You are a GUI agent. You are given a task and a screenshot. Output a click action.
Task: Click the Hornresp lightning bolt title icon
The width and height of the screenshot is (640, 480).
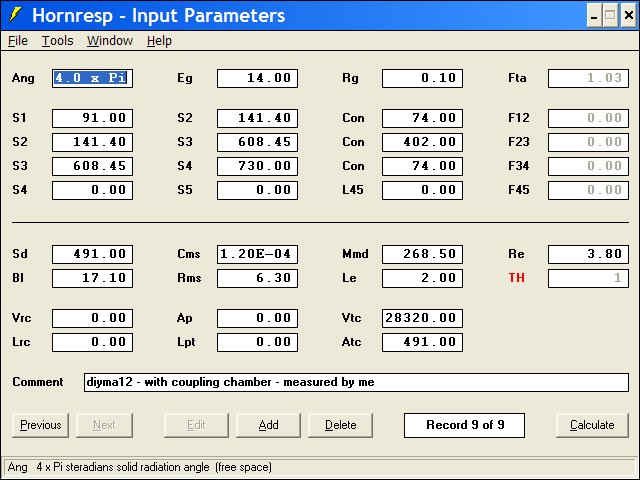tap(16, 15)
